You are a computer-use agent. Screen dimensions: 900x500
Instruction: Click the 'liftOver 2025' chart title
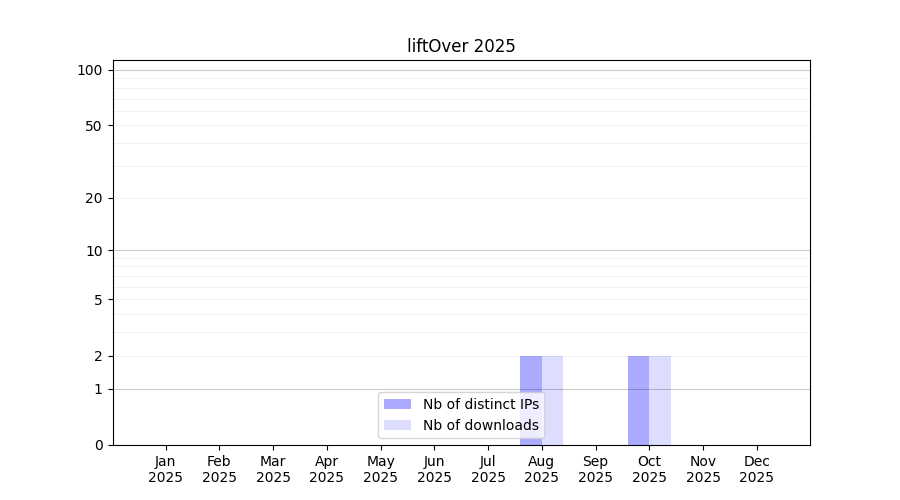point(461,46)
